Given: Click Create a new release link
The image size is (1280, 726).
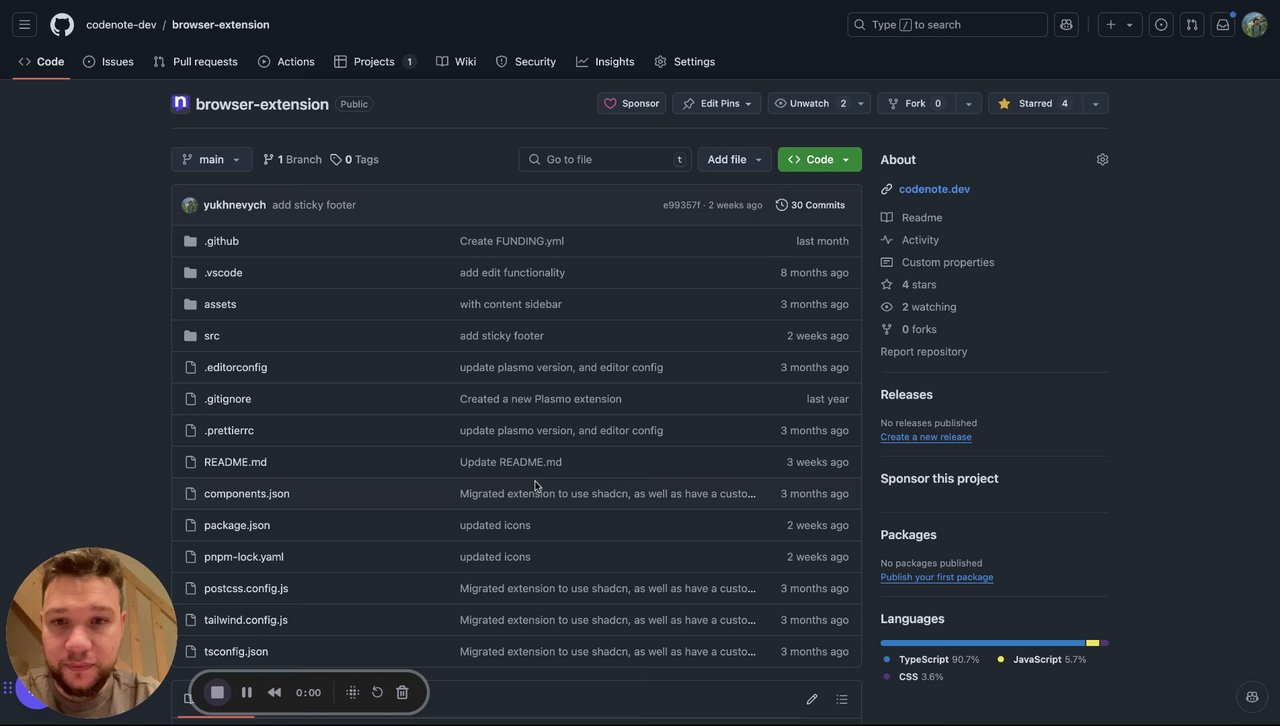Looking at the screenshot, I should [926, 437].
